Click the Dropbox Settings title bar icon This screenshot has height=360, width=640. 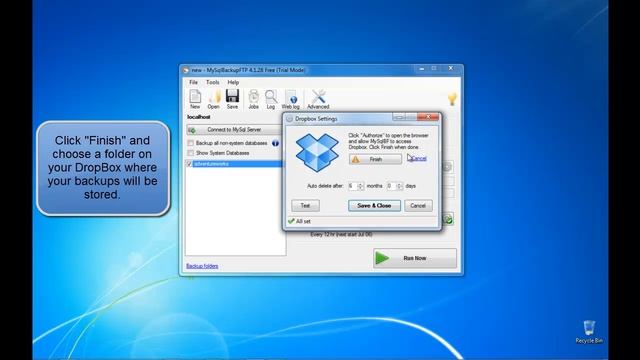[289, 119]
